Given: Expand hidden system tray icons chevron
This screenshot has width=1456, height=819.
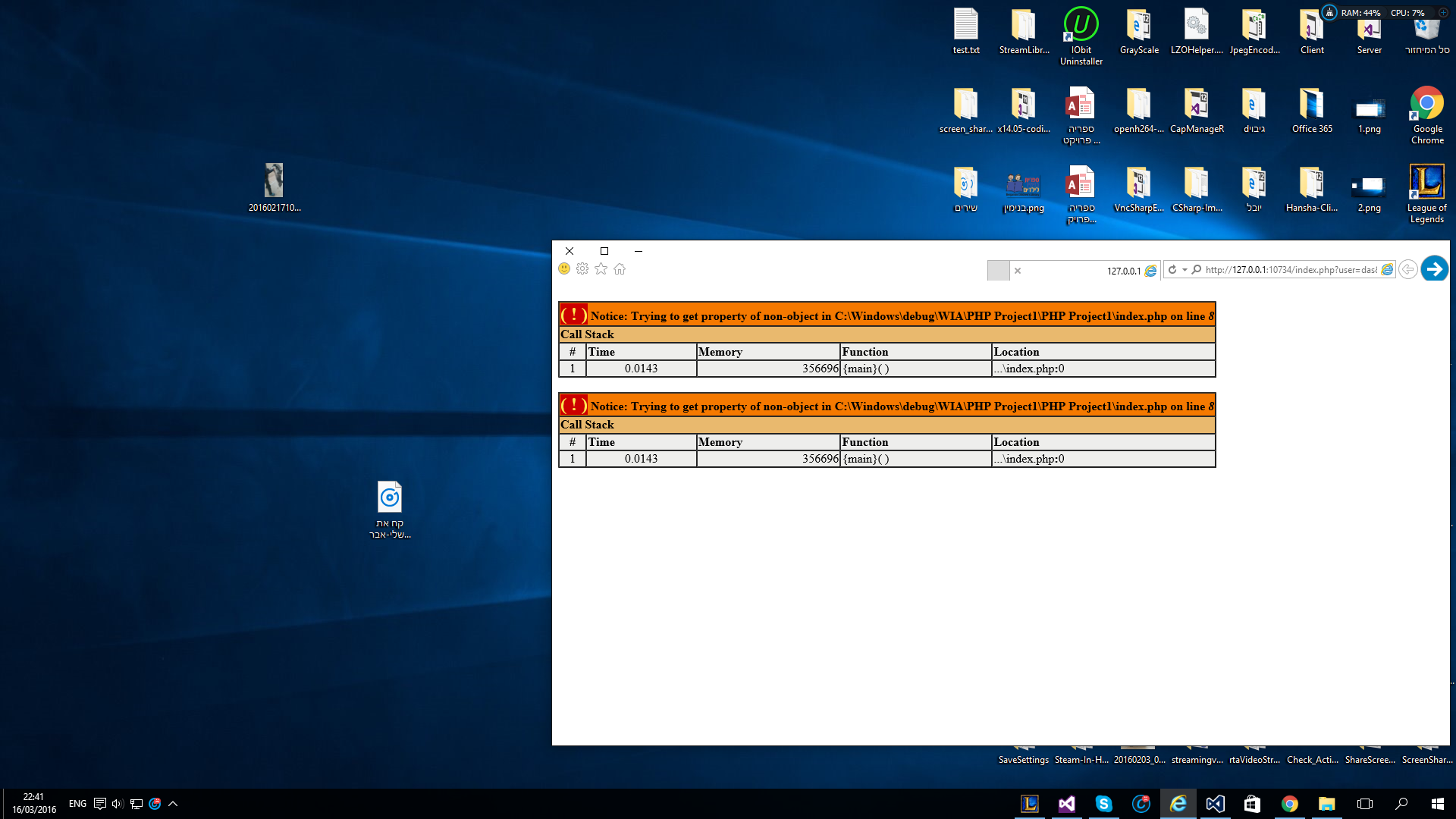Looking at the screenshot, I should point(173,804).
